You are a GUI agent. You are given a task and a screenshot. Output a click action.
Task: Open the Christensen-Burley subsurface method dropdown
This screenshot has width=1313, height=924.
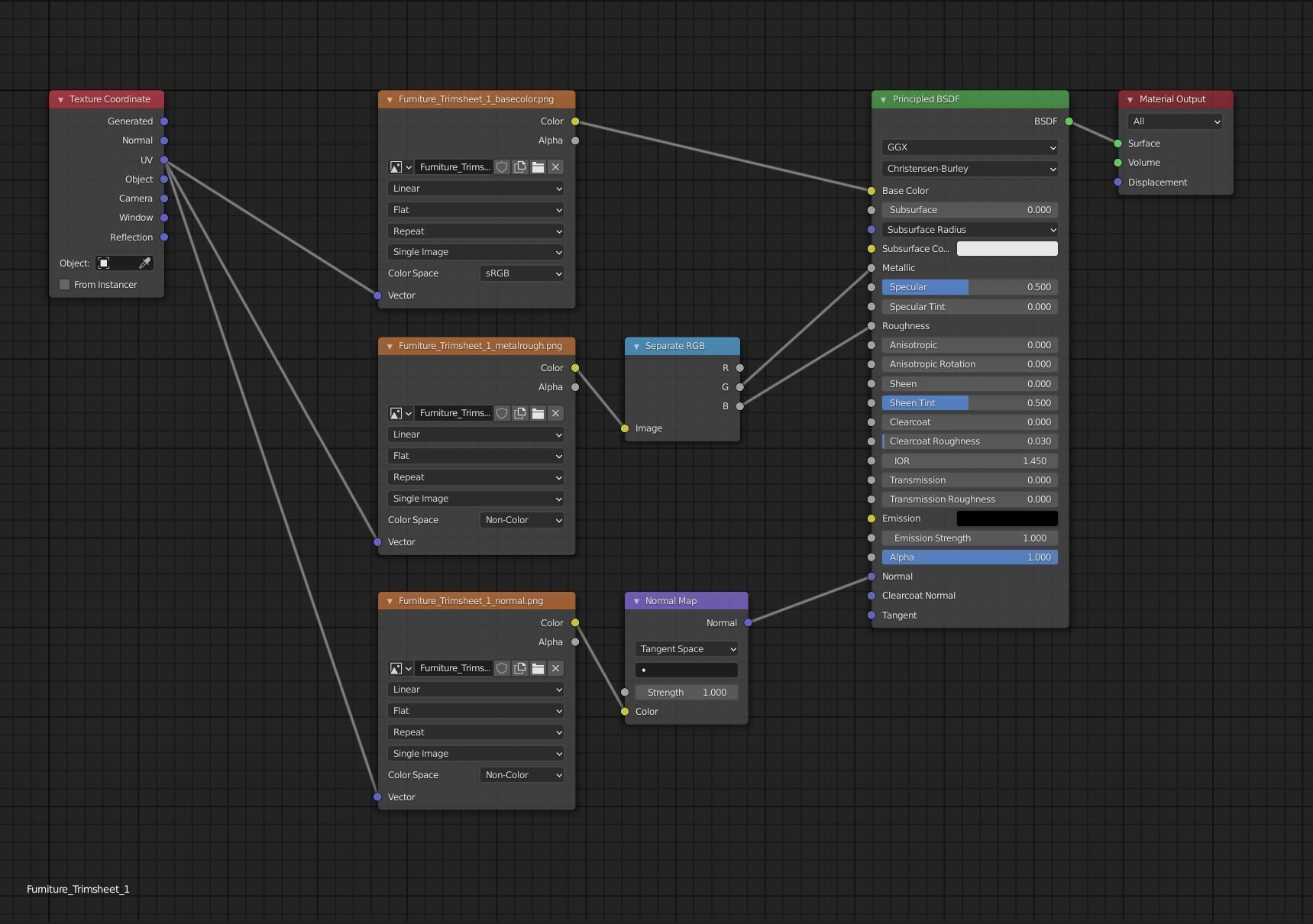click(x=970, y=169)
